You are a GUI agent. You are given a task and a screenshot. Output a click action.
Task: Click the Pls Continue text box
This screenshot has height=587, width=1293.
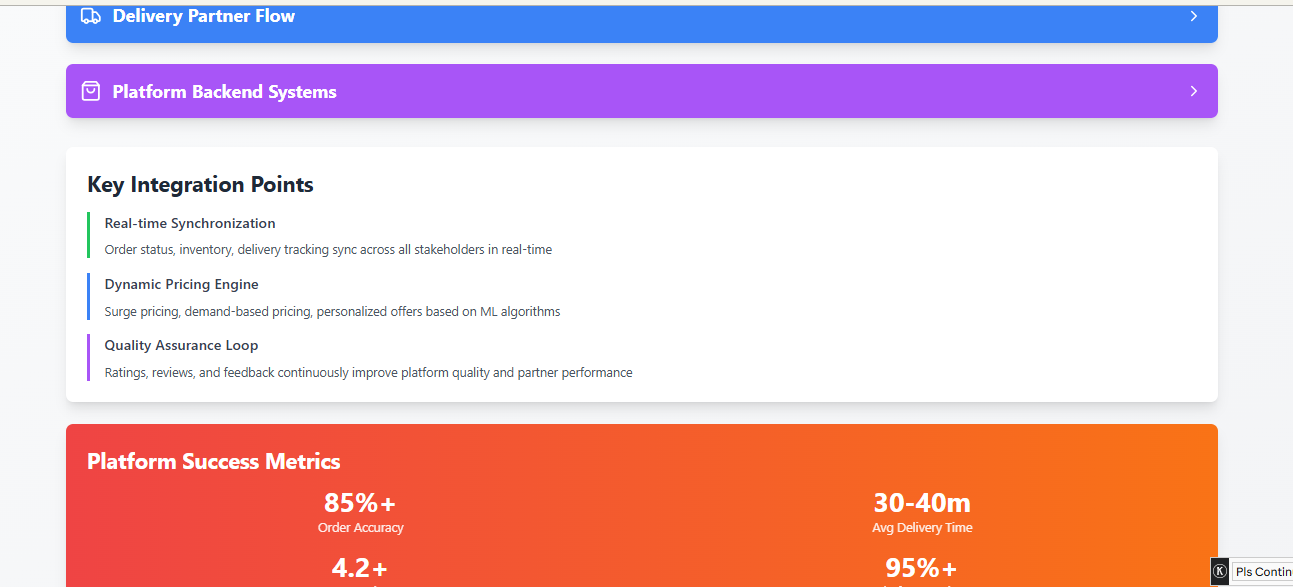click(x=1262, y=572)
